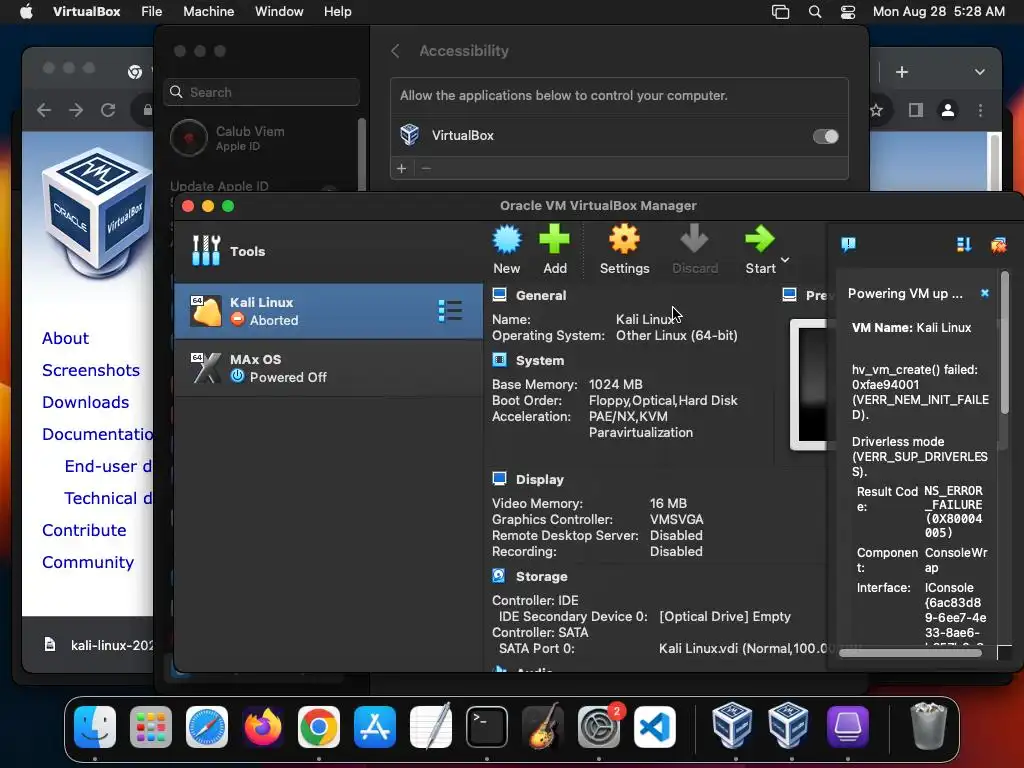Open the General section settings

pyautogui.click(x=541, y=295)
